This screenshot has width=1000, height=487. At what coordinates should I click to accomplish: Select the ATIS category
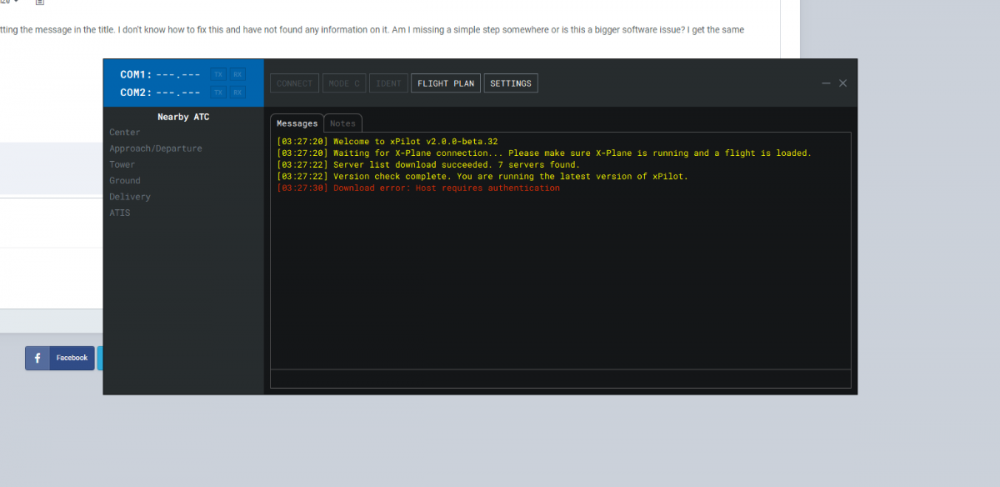tap(119, 212)
